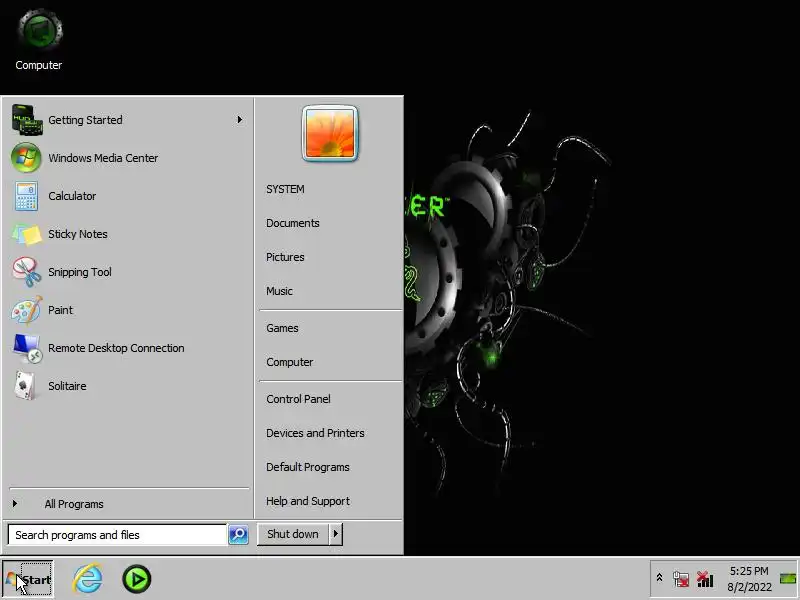
Task: Open the Shut down options arrow
Action: tap(335, 534)
